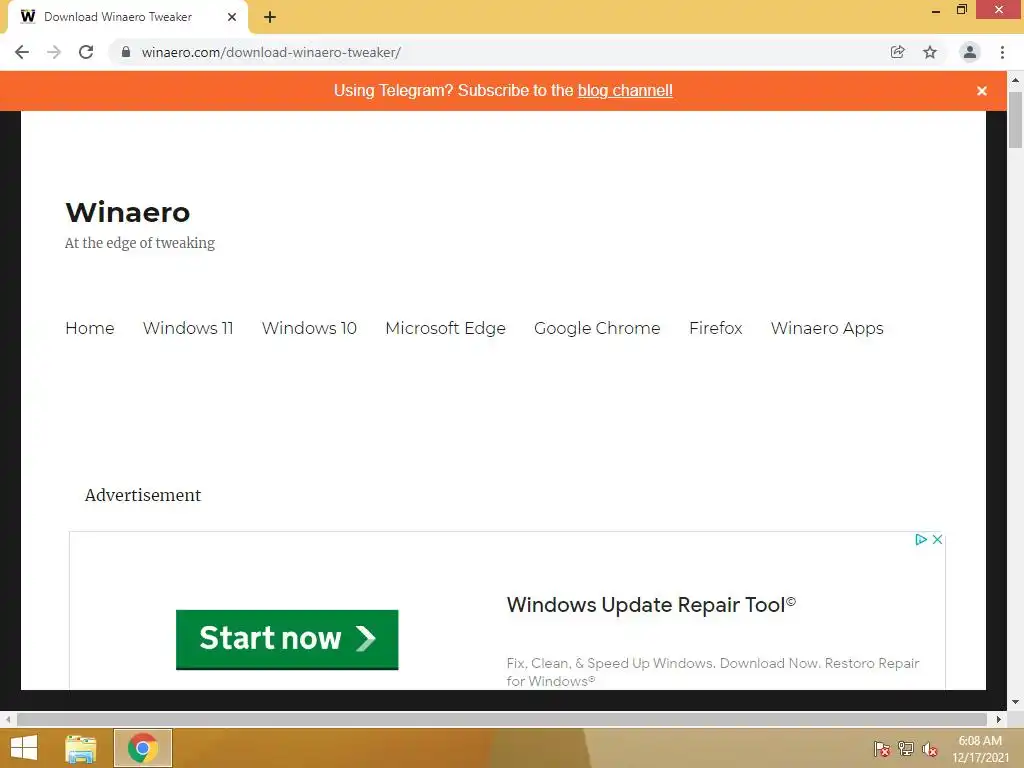Select the Download Winaero Tweaker tab
This screenshot has height=768, width=1024.
click(x=127, y=17)
